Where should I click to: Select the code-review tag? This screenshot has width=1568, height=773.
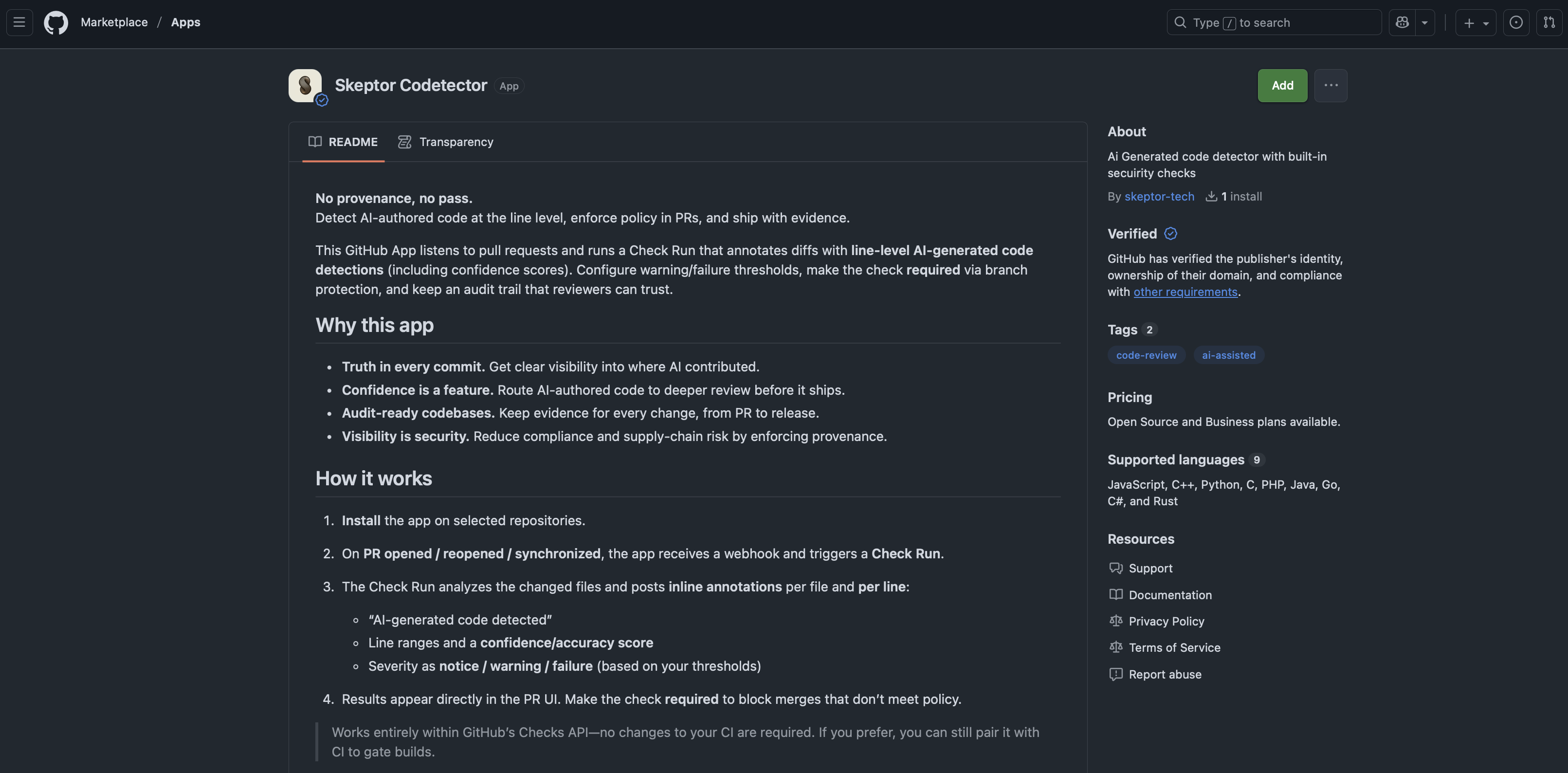click(1146, 355)
